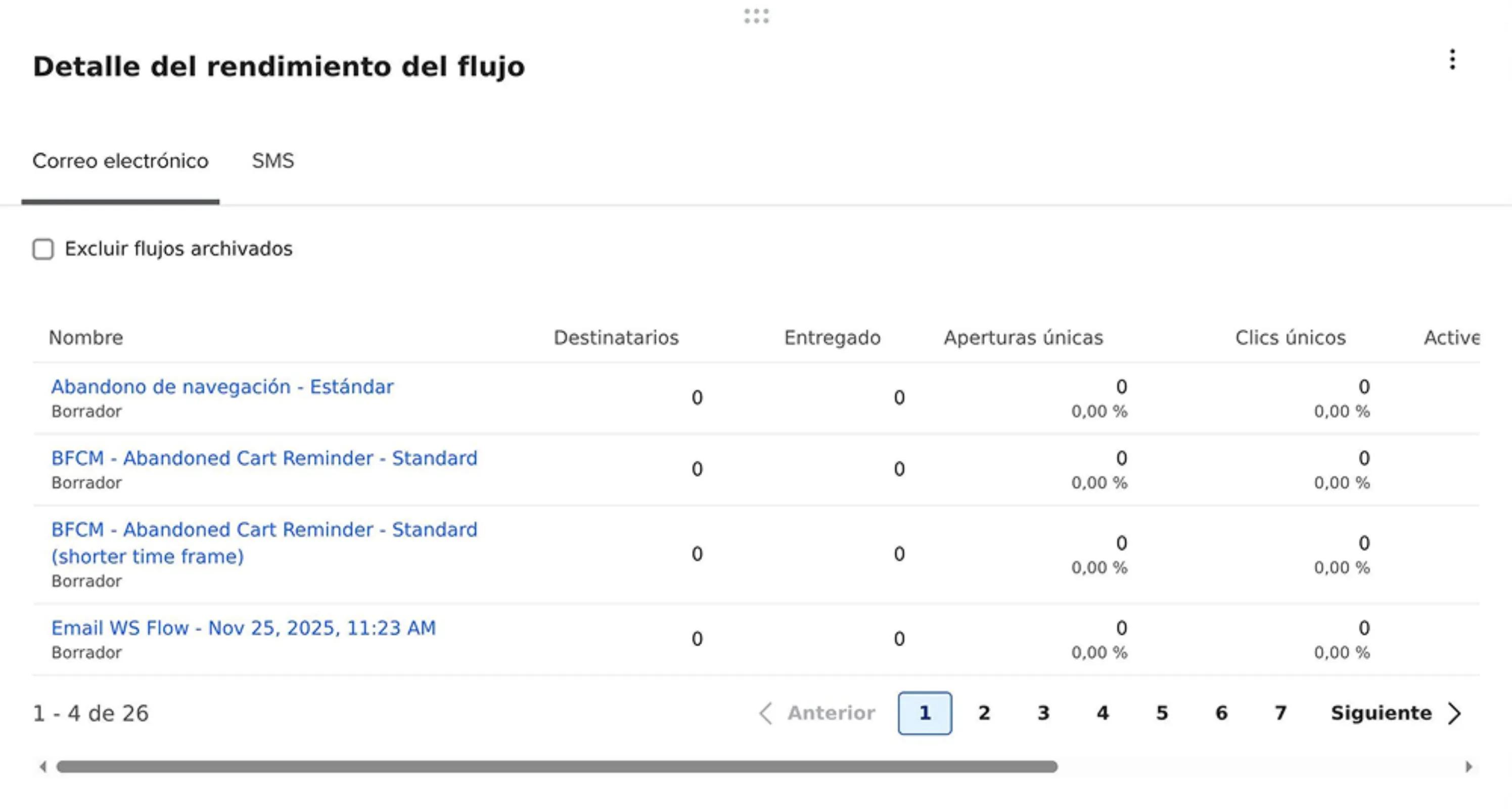Jump to page 7
This screenshot has height=809, width=1512.
coord(1280,713)
